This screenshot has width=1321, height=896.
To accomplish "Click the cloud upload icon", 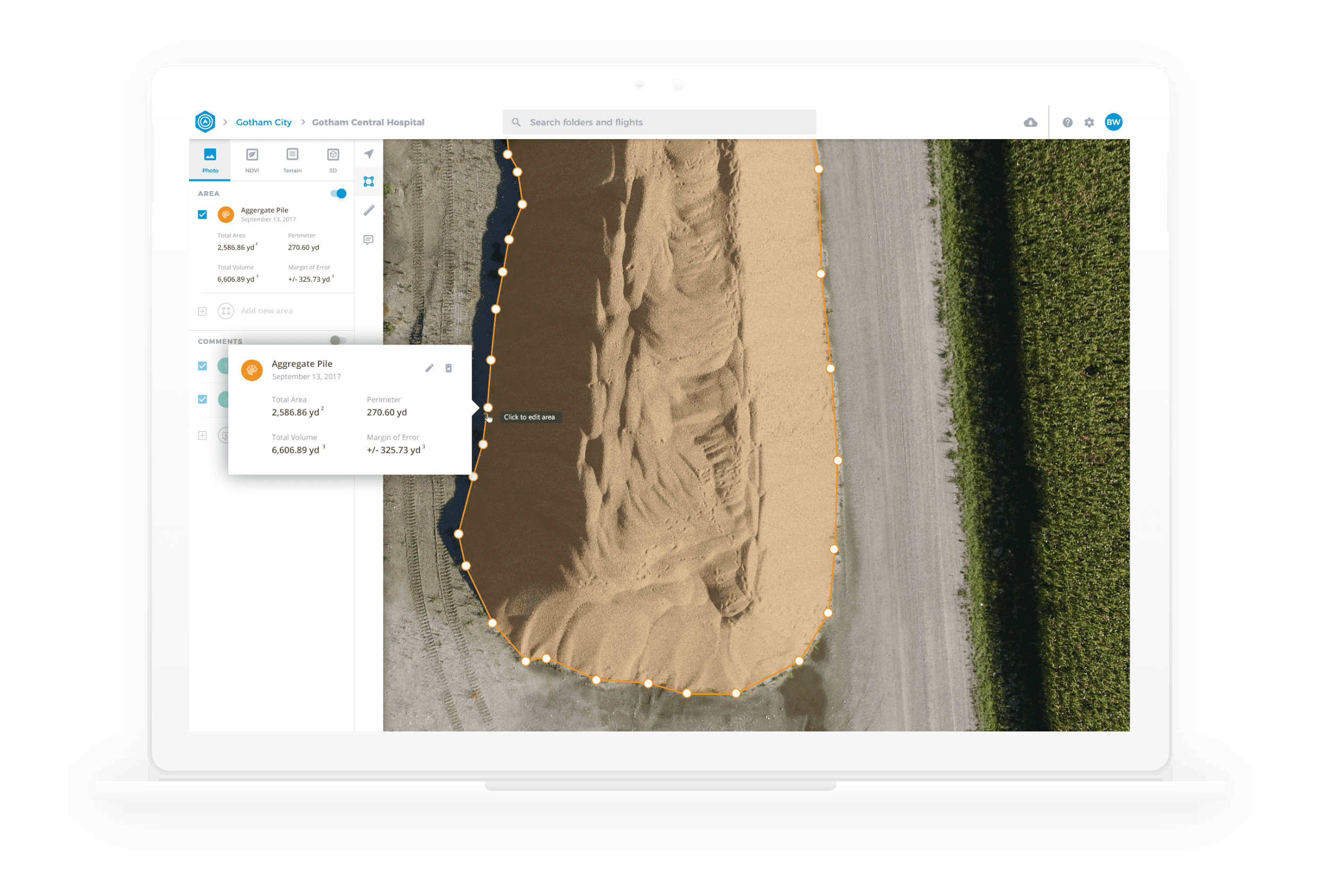I will click(1030, 123).
